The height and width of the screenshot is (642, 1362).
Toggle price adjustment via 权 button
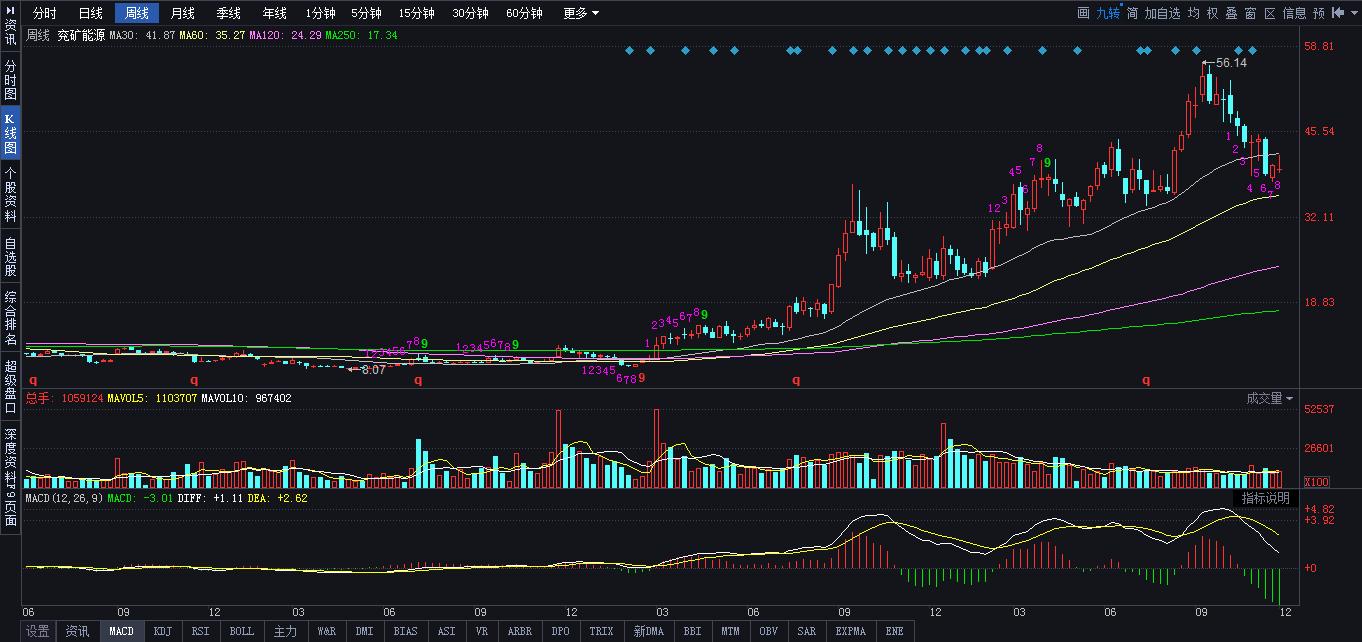[1212, 12]
